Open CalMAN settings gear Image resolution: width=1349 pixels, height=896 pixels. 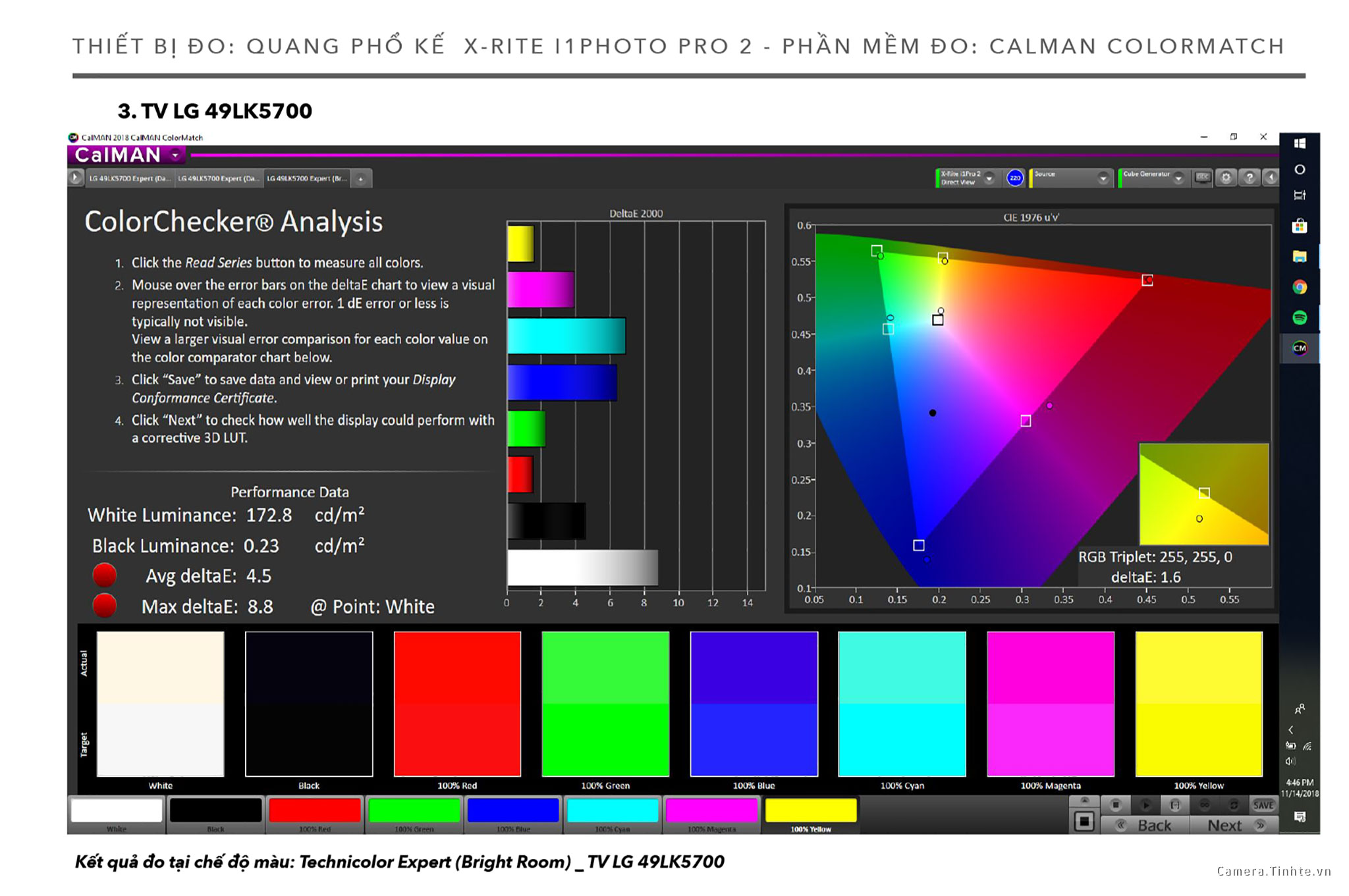point(1226,178)
